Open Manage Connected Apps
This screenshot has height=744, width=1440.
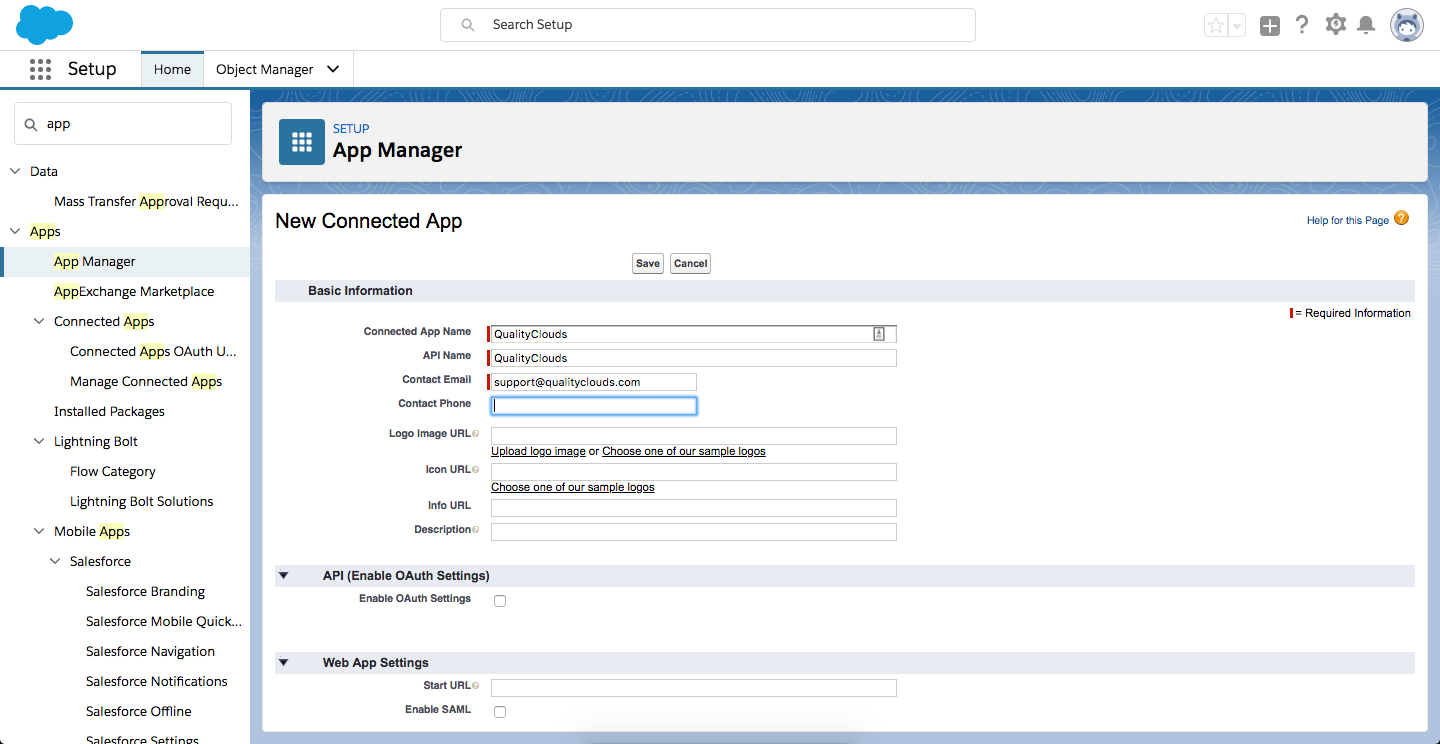tap(146, 381)
